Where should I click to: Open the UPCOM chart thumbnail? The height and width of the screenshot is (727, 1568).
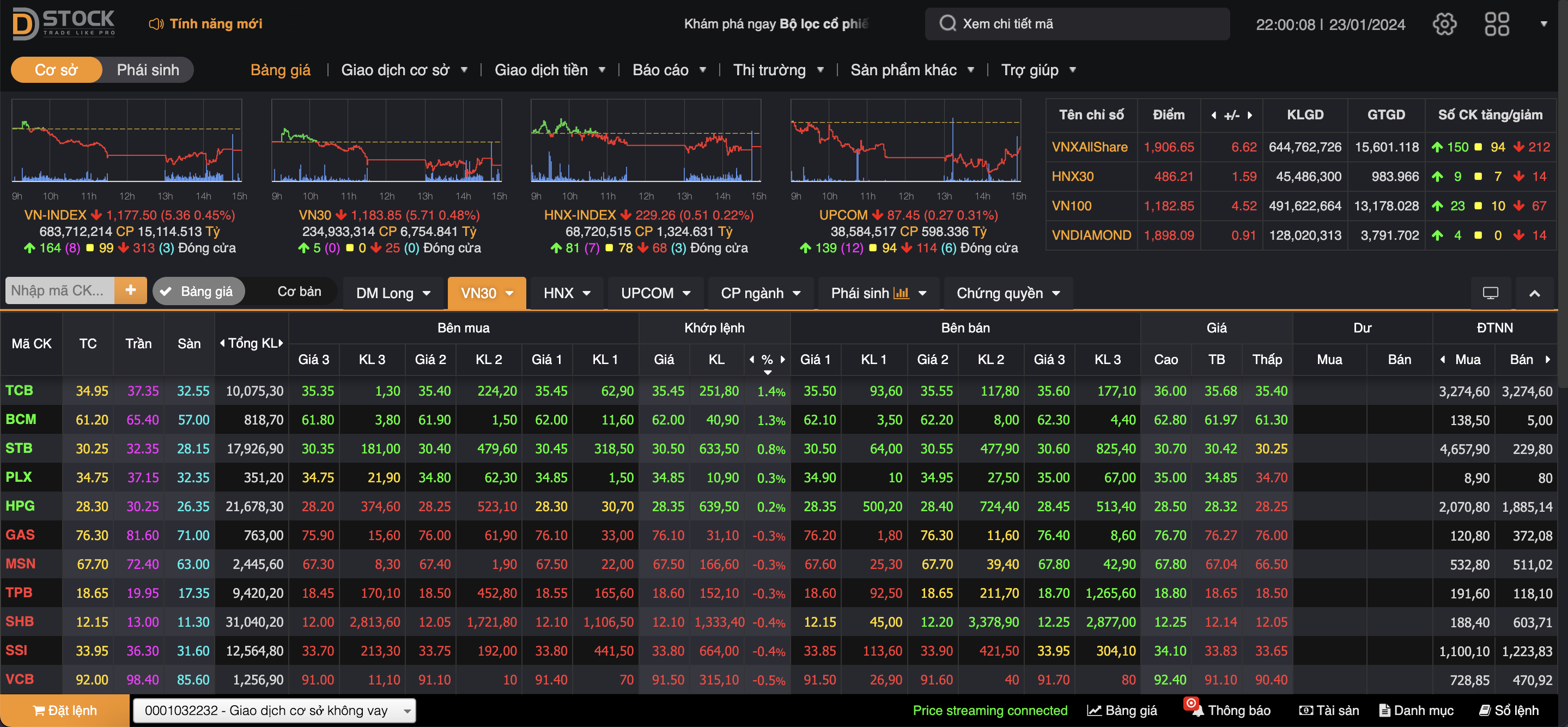[905, 141]
